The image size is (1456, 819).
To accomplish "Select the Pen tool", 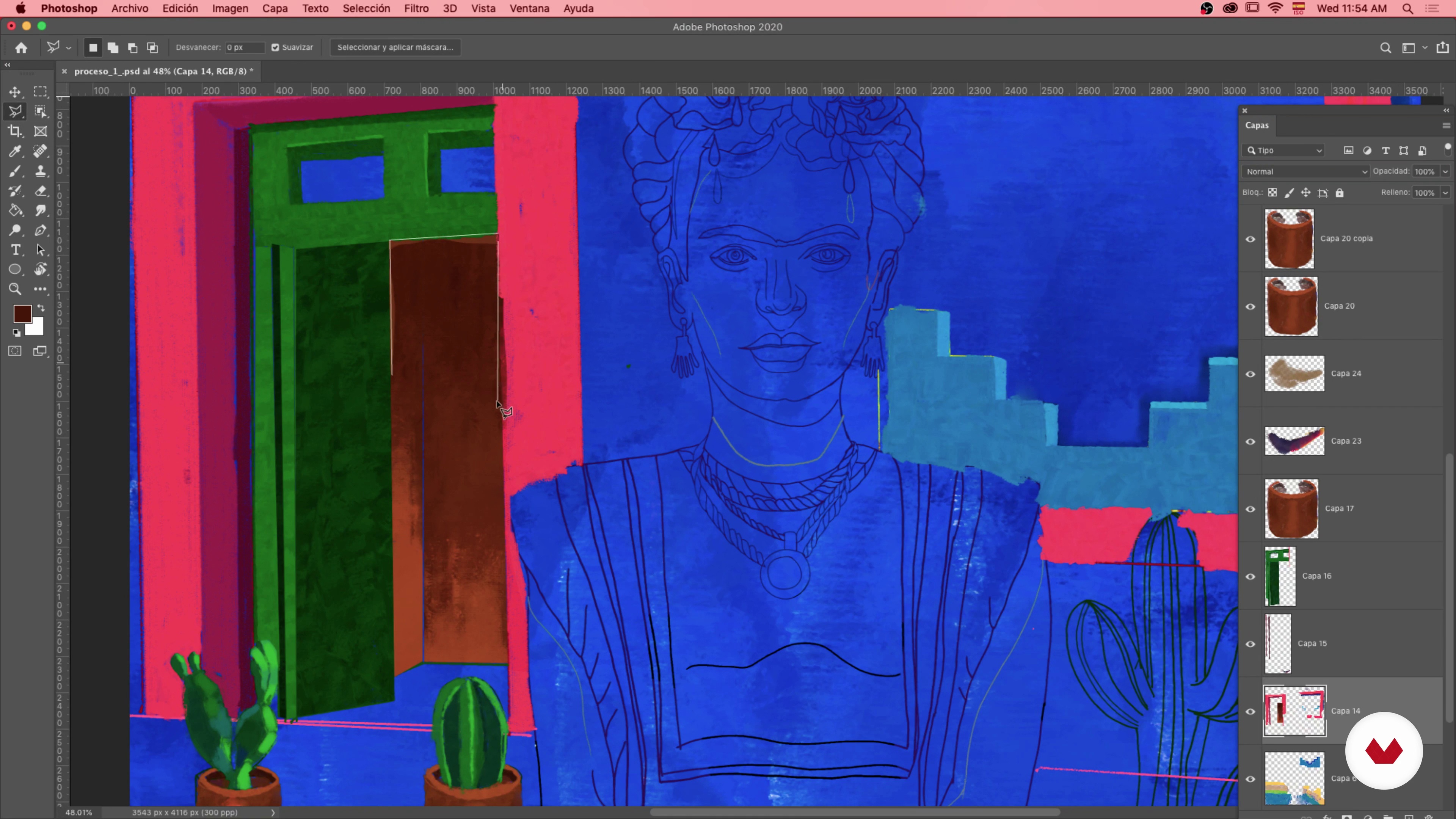I will (40, 230).
